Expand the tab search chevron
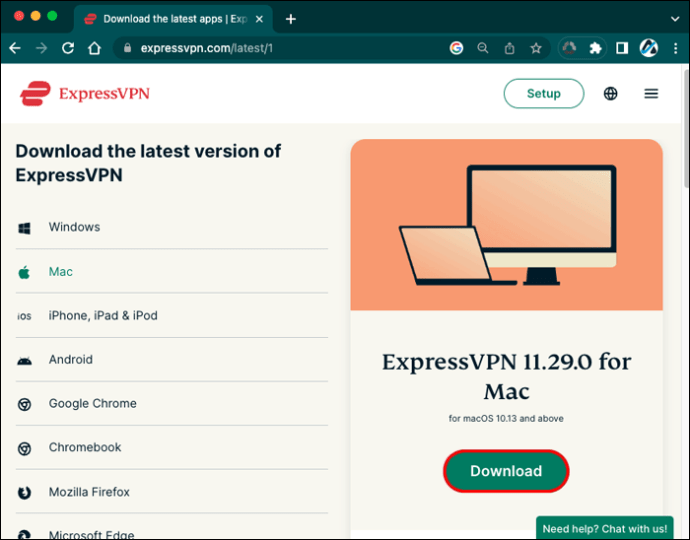The height and width of the screenshot is (540, 690). pyautogui.click(x=675, y=19)
